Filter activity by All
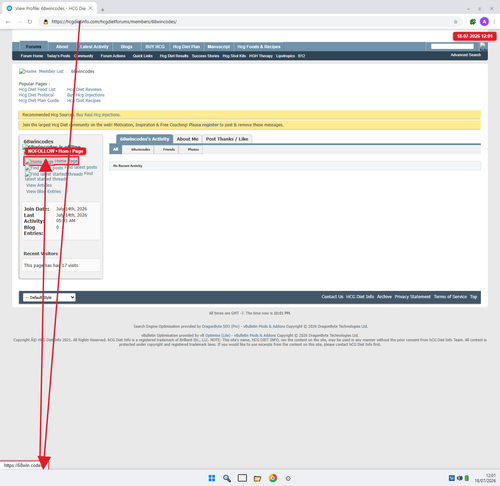 tap(115, 149)
